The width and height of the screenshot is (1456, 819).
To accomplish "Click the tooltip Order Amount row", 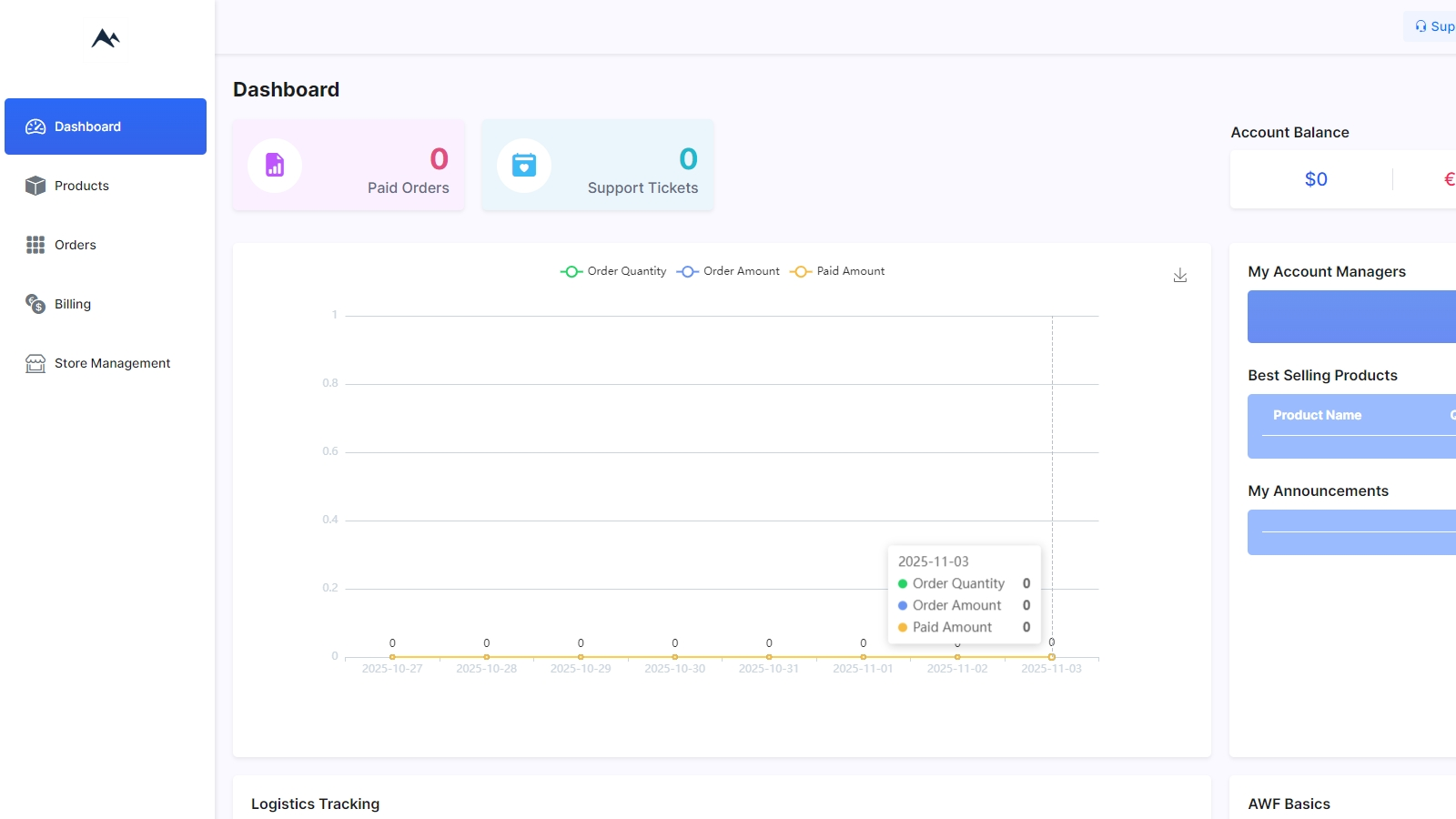I will (x=964, y=605).
